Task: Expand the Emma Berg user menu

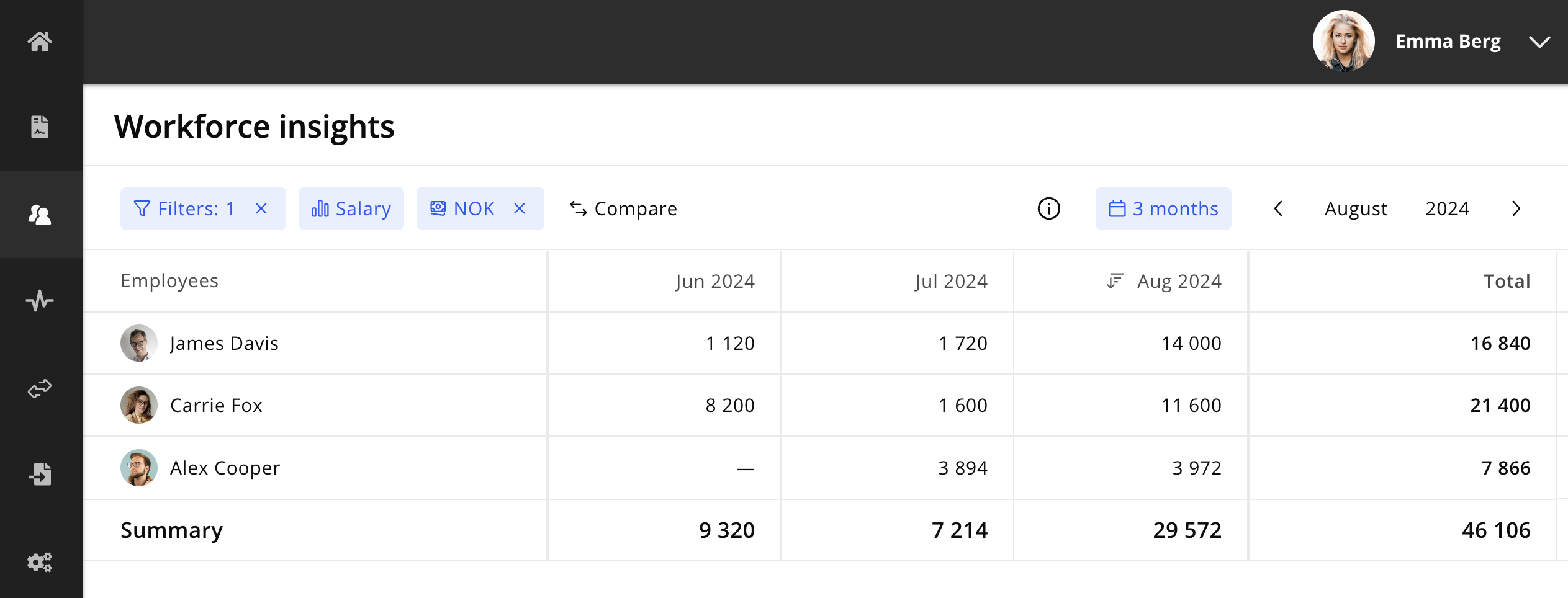Action: pos(1539,42)
